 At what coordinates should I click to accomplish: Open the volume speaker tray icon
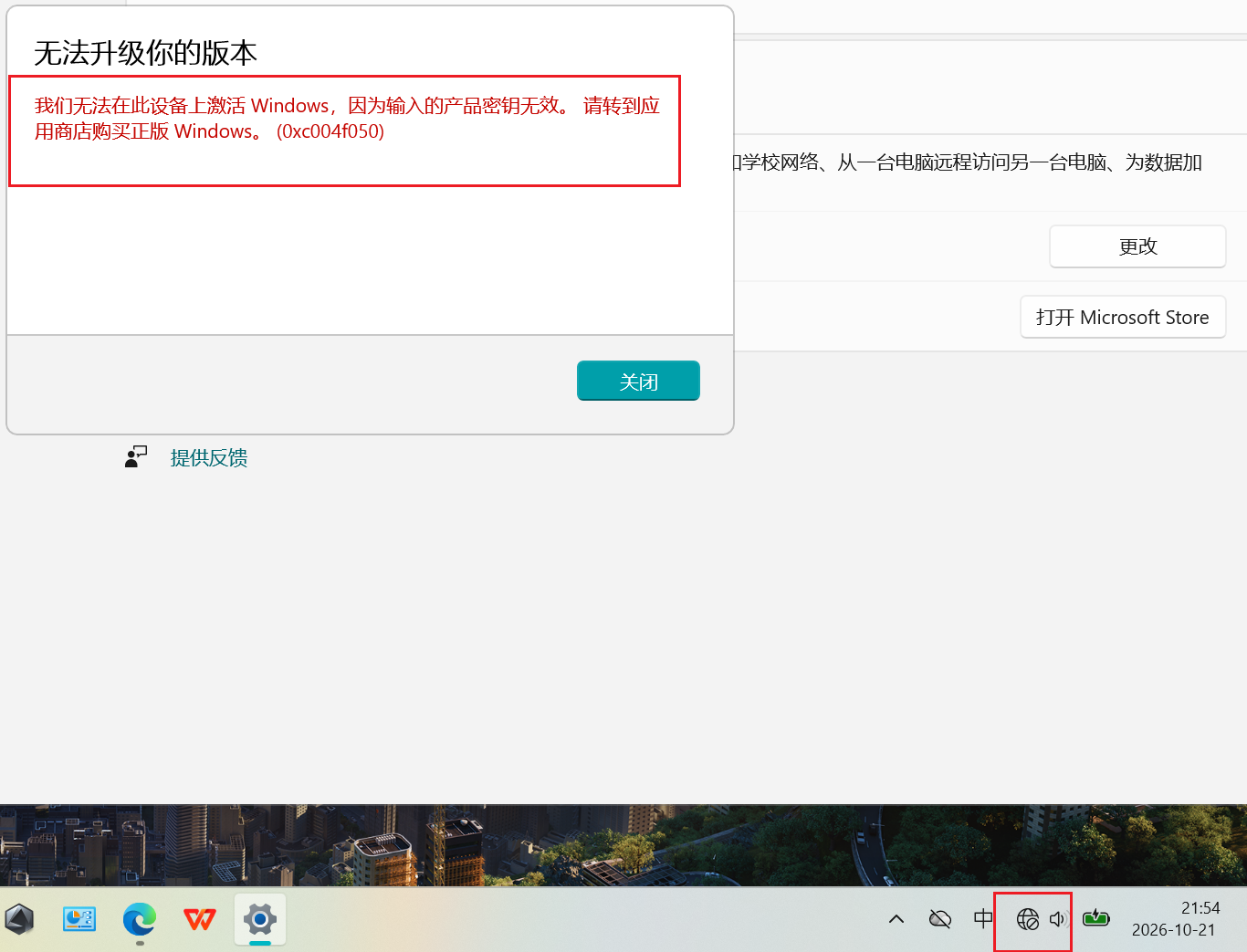point(1057,919)
